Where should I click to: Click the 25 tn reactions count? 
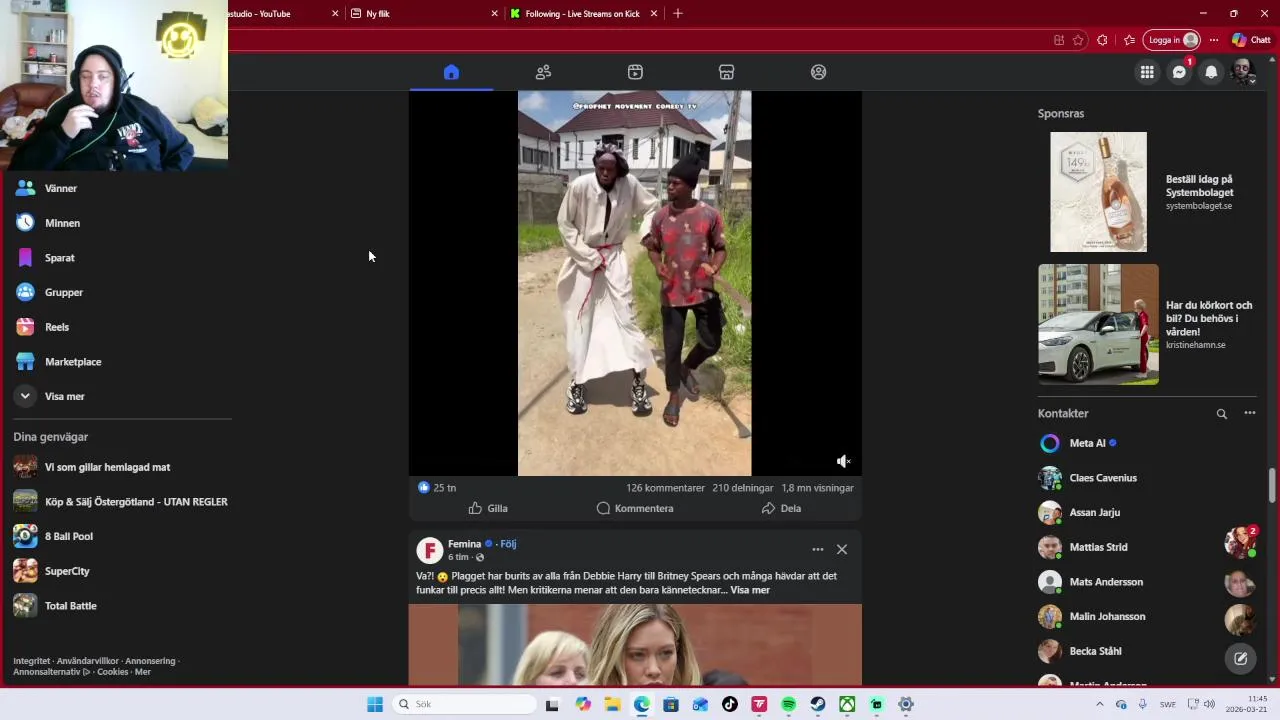coord(437,488)
